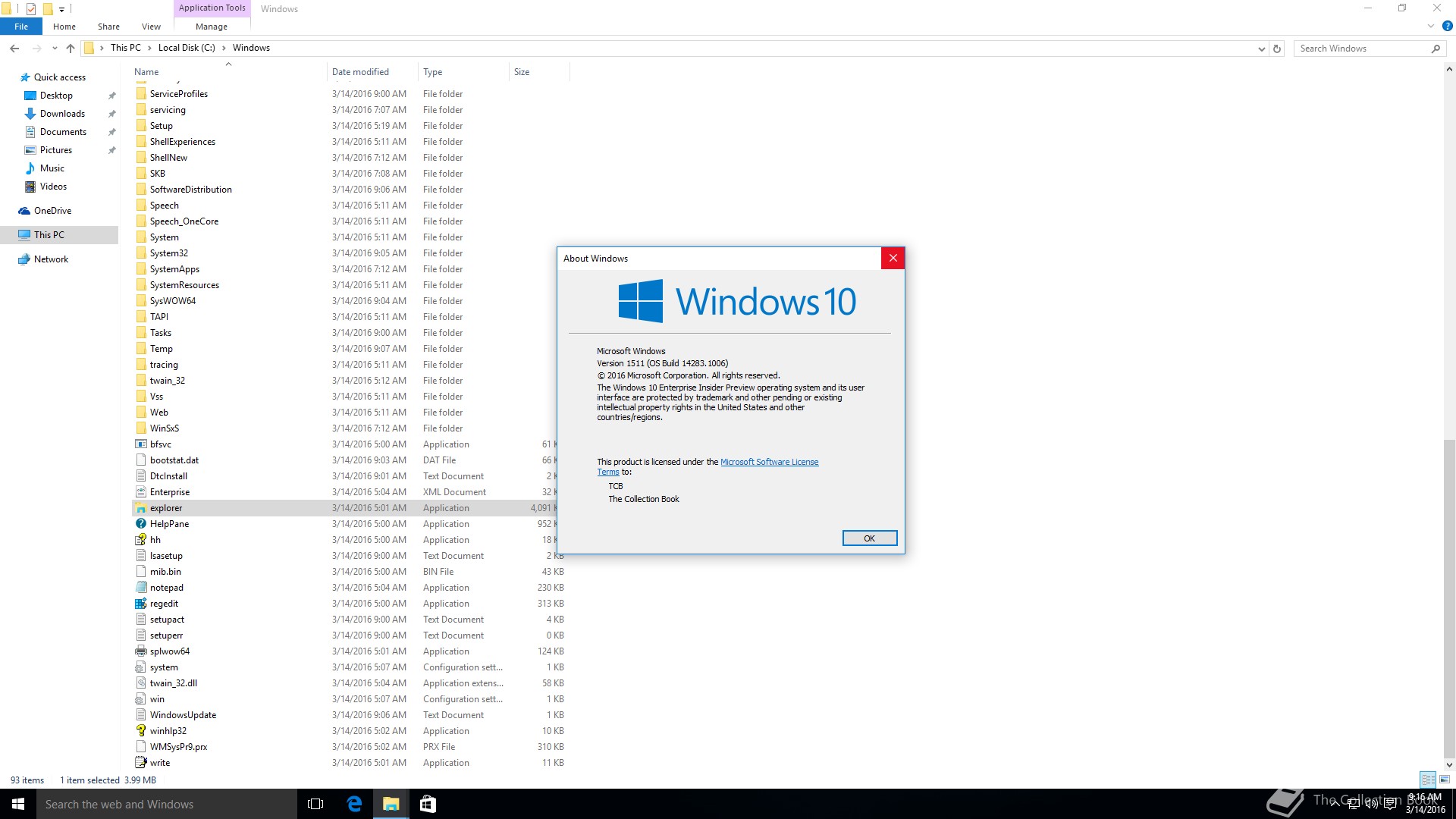
Task: Expand the This PC breadcrumb arrow
Action: click(x=149, y=48)
